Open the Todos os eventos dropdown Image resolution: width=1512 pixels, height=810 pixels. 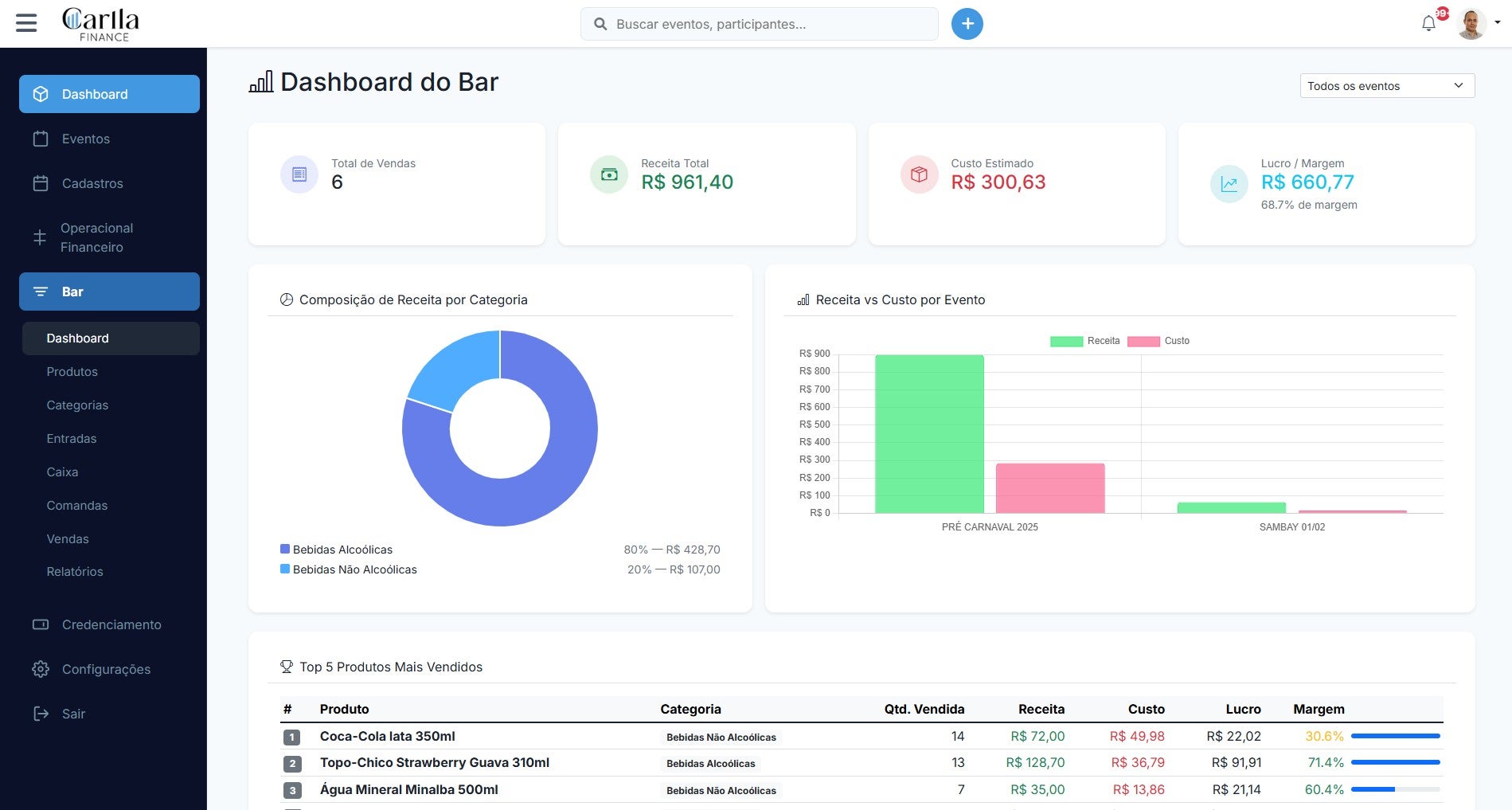click(1385, 85)
